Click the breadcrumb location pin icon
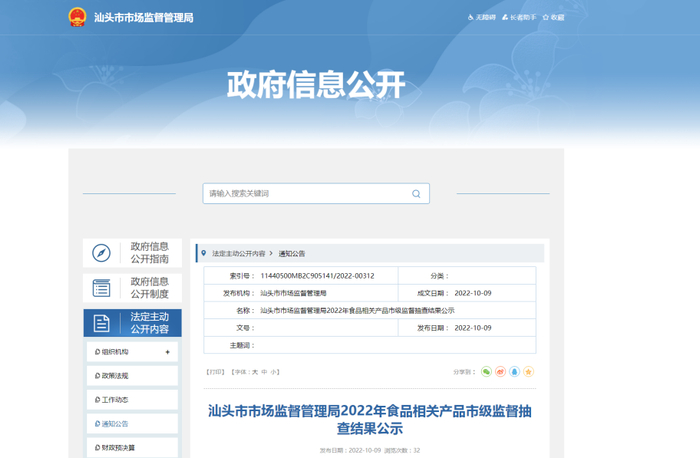Screen dimensions: 700x458 click(204, 253)
